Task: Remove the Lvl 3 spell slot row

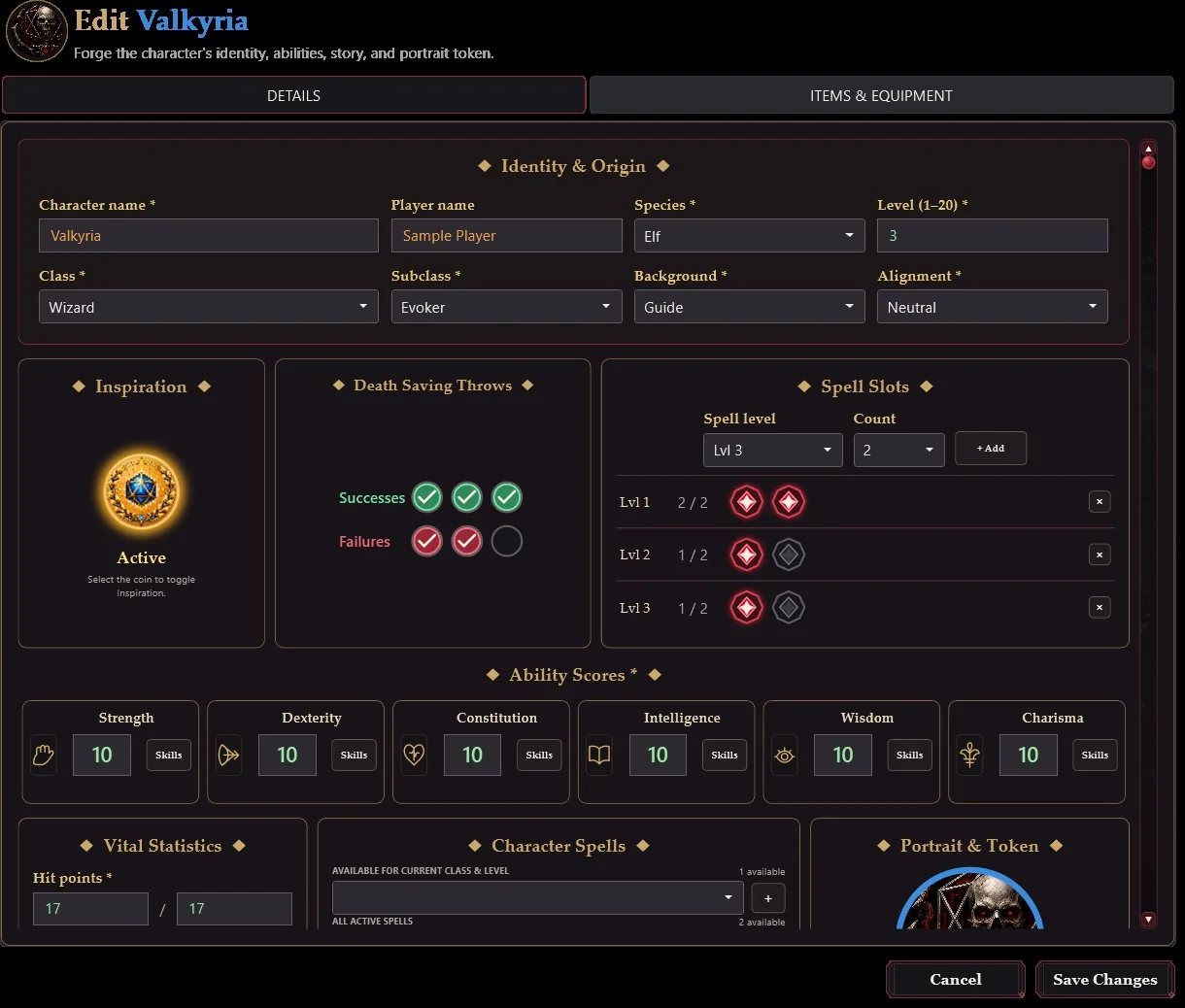Action: pyautogui.click(x=1100, y=608)
